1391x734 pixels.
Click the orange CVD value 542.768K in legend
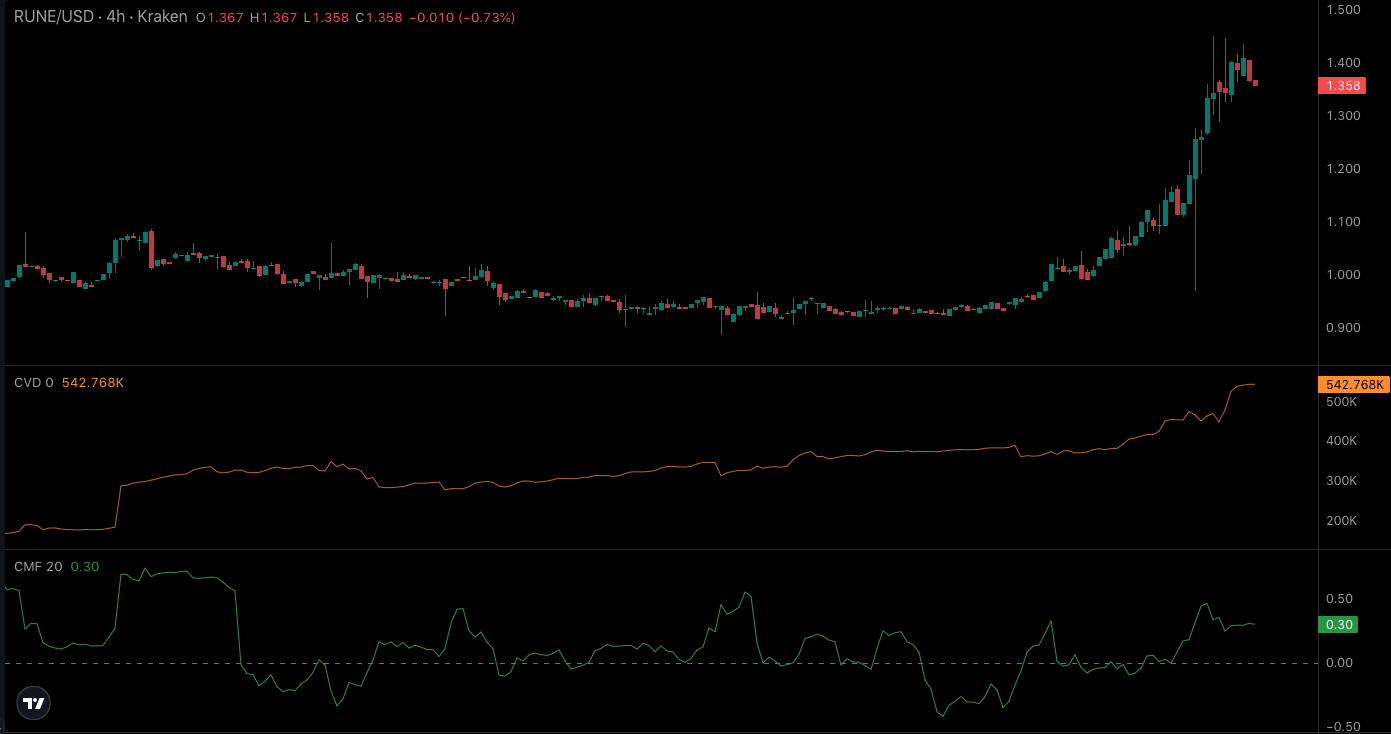tap(93, 383)
